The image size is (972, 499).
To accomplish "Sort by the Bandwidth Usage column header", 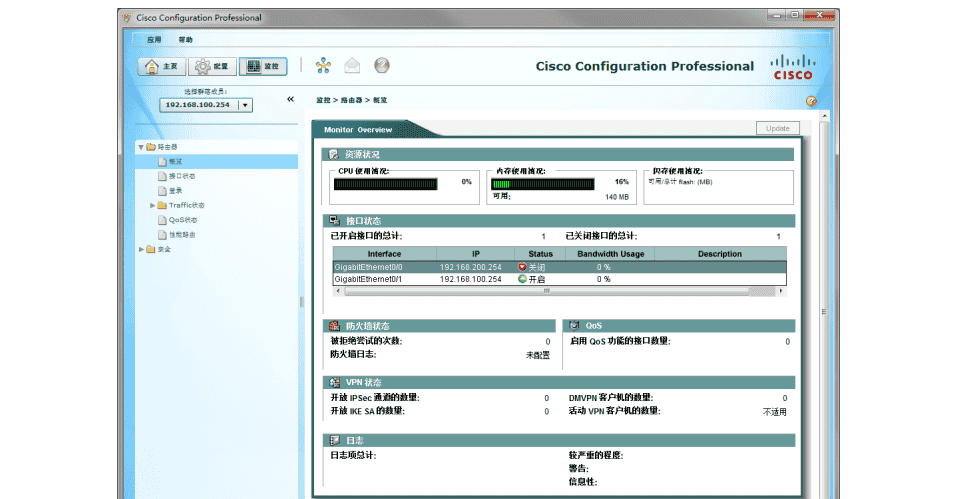I will coord(611,254).
